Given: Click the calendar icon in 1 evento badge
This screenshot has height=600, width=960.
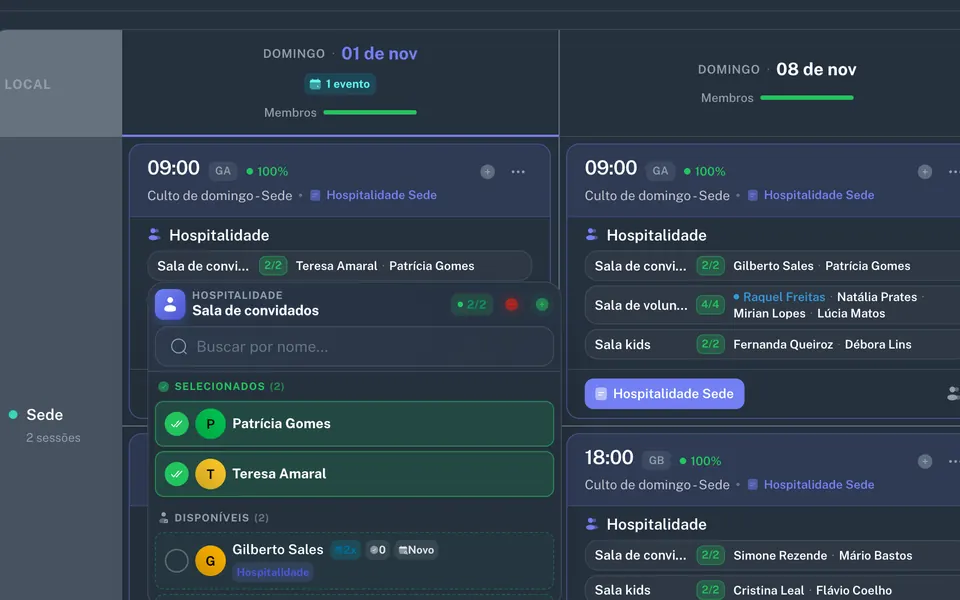Looking at the screenshot, I should pos(315,84).
